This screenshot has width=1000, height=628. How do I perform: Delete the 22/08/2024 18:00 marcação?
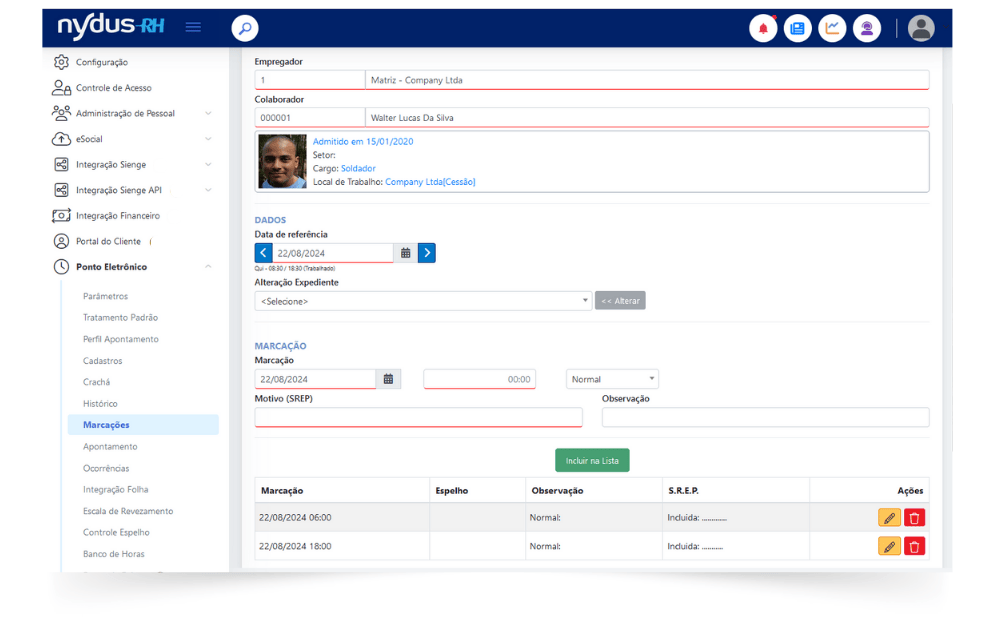coord(914,546)
